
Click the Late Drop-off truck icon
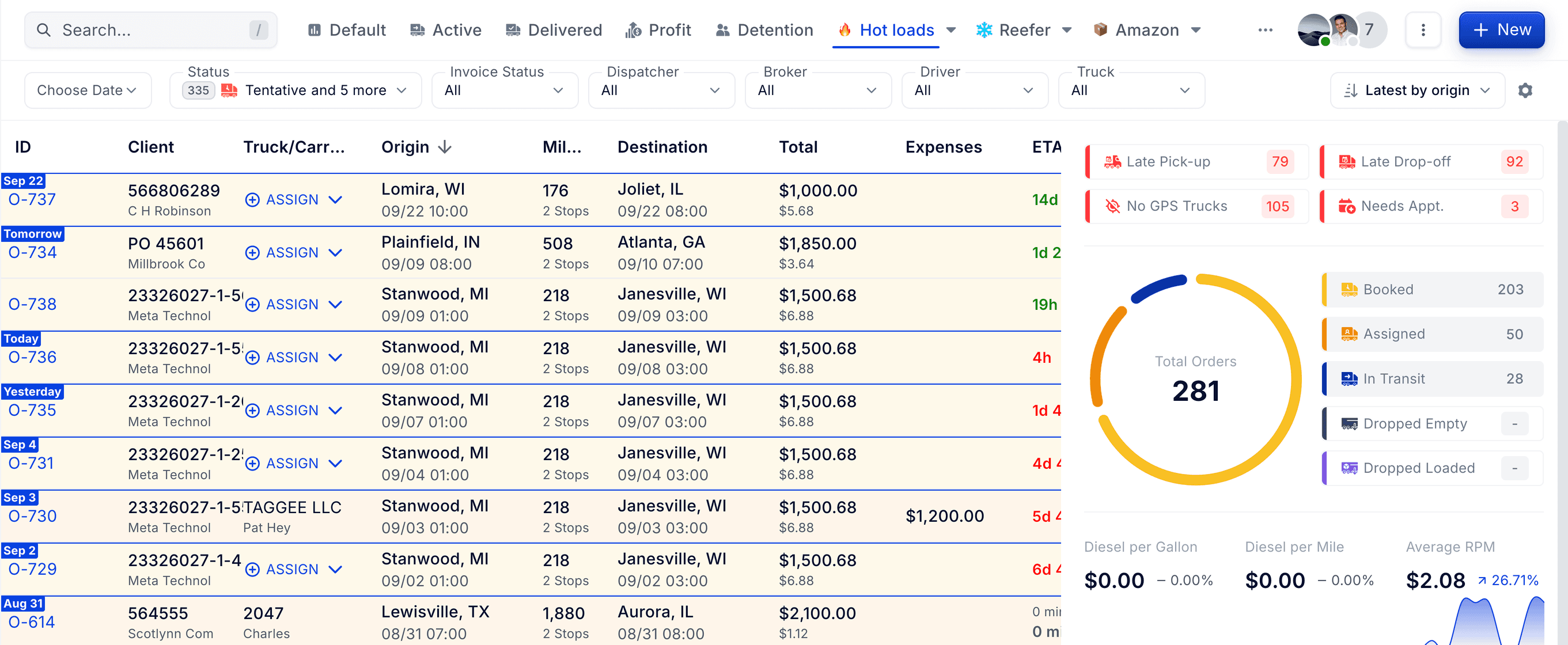pos(1346,162)
